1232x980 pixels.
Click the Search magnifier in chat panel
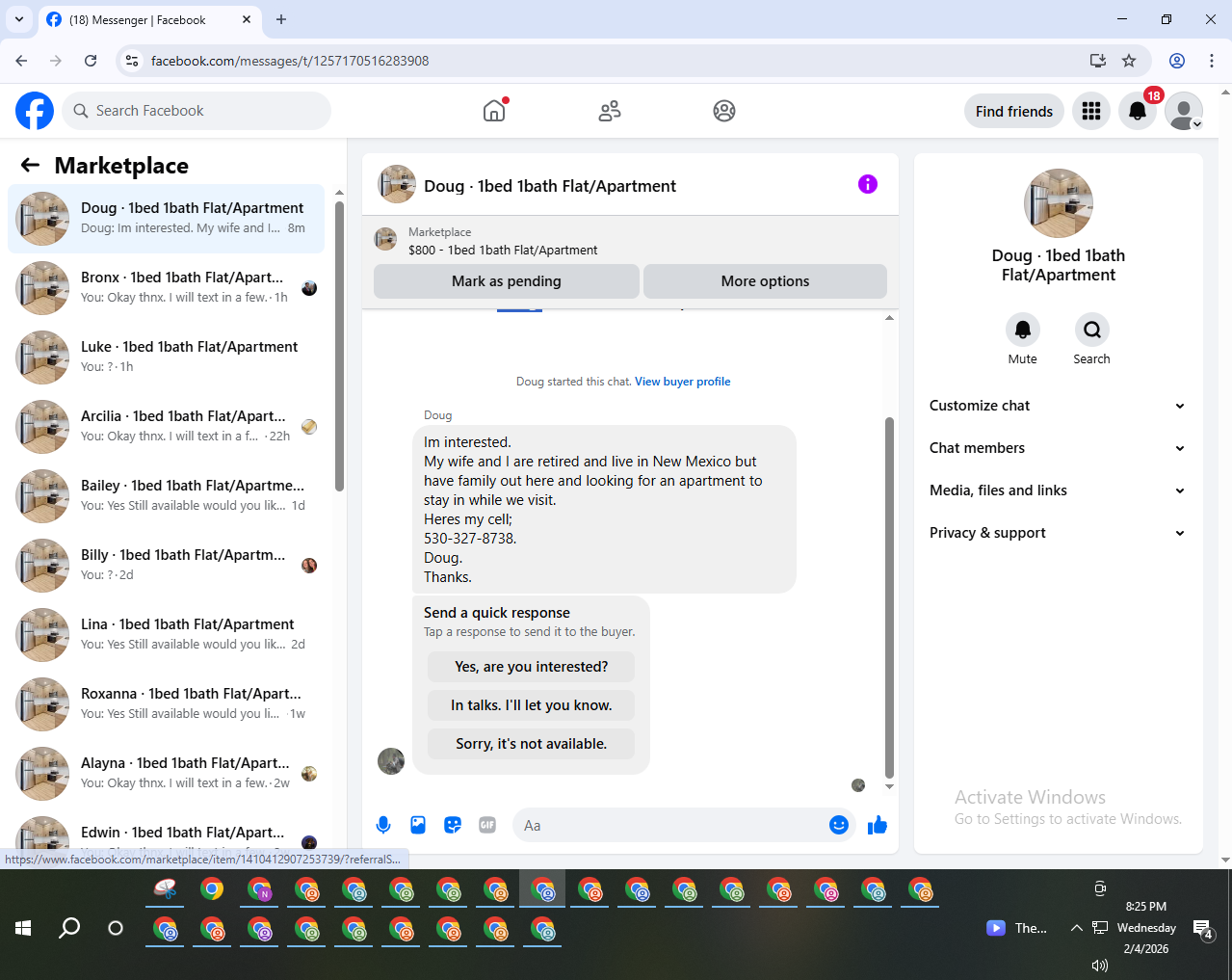click(x=1092, y=330)
